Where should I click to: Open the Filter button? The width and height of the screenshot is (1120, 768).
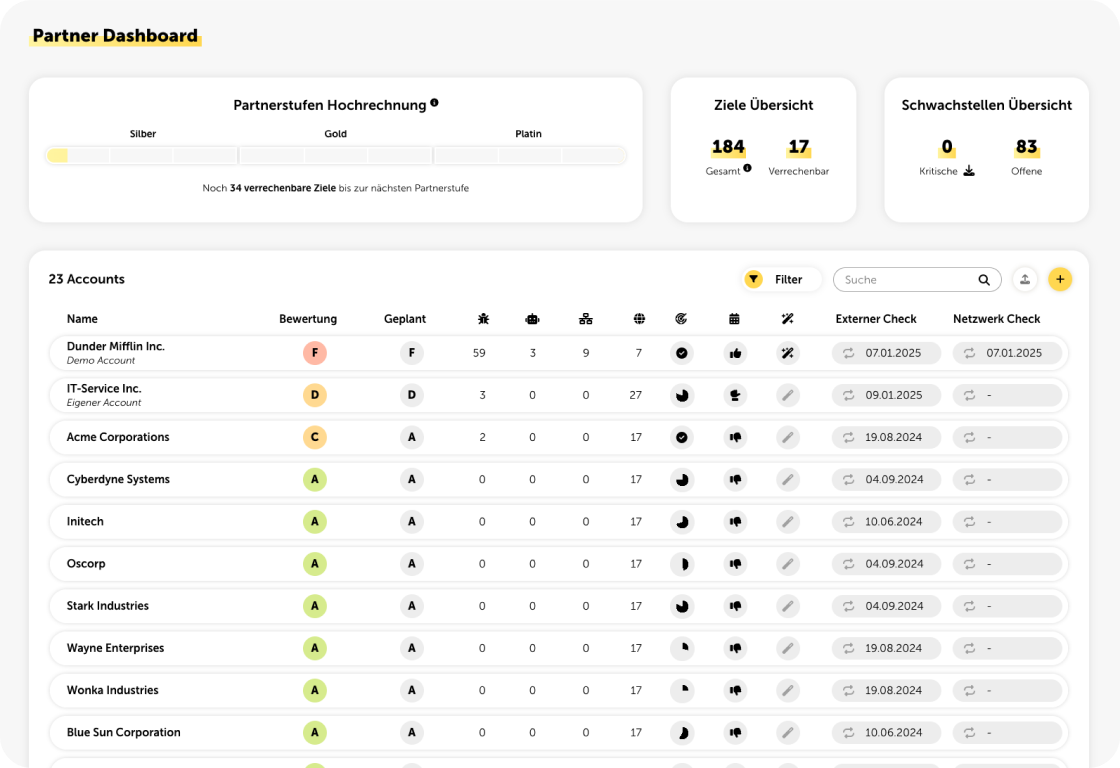781,279
